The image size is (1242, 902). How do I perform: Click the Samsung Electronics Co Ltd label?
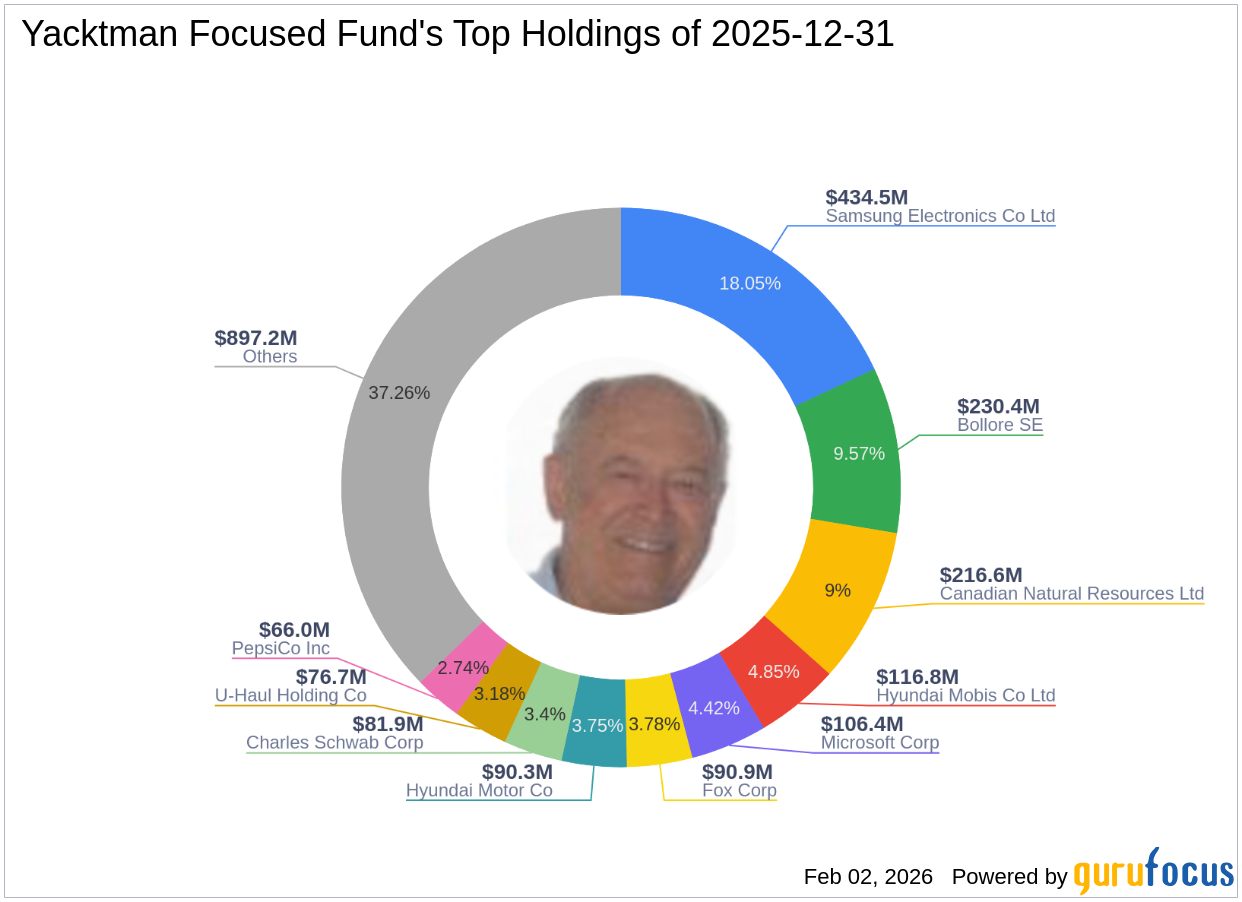[x=940, y=216]
